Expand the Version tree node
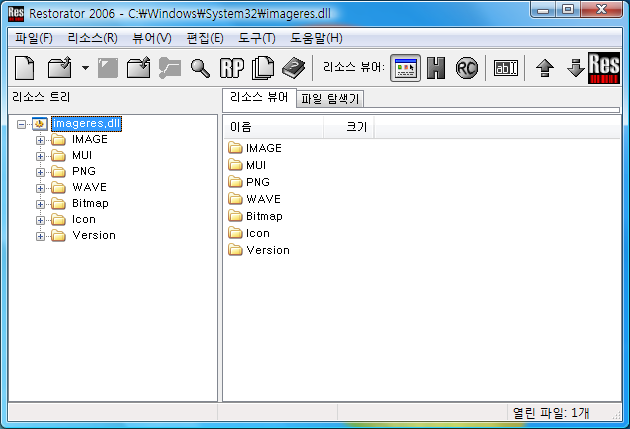Image resolution: width=630 pixels, height=429 pixels. 40,237
